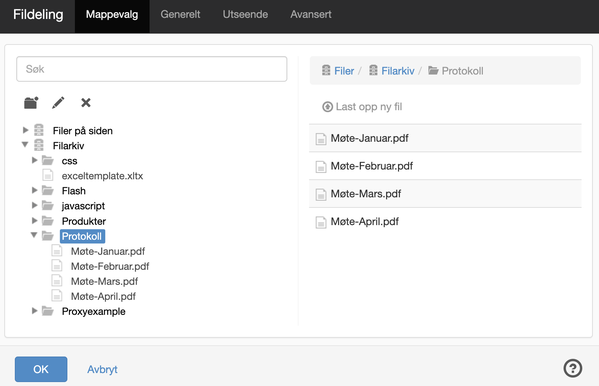Screen dimensions: 599x386
Task: Click the Filarkiv breadcrumb icon
Action: 373,70
